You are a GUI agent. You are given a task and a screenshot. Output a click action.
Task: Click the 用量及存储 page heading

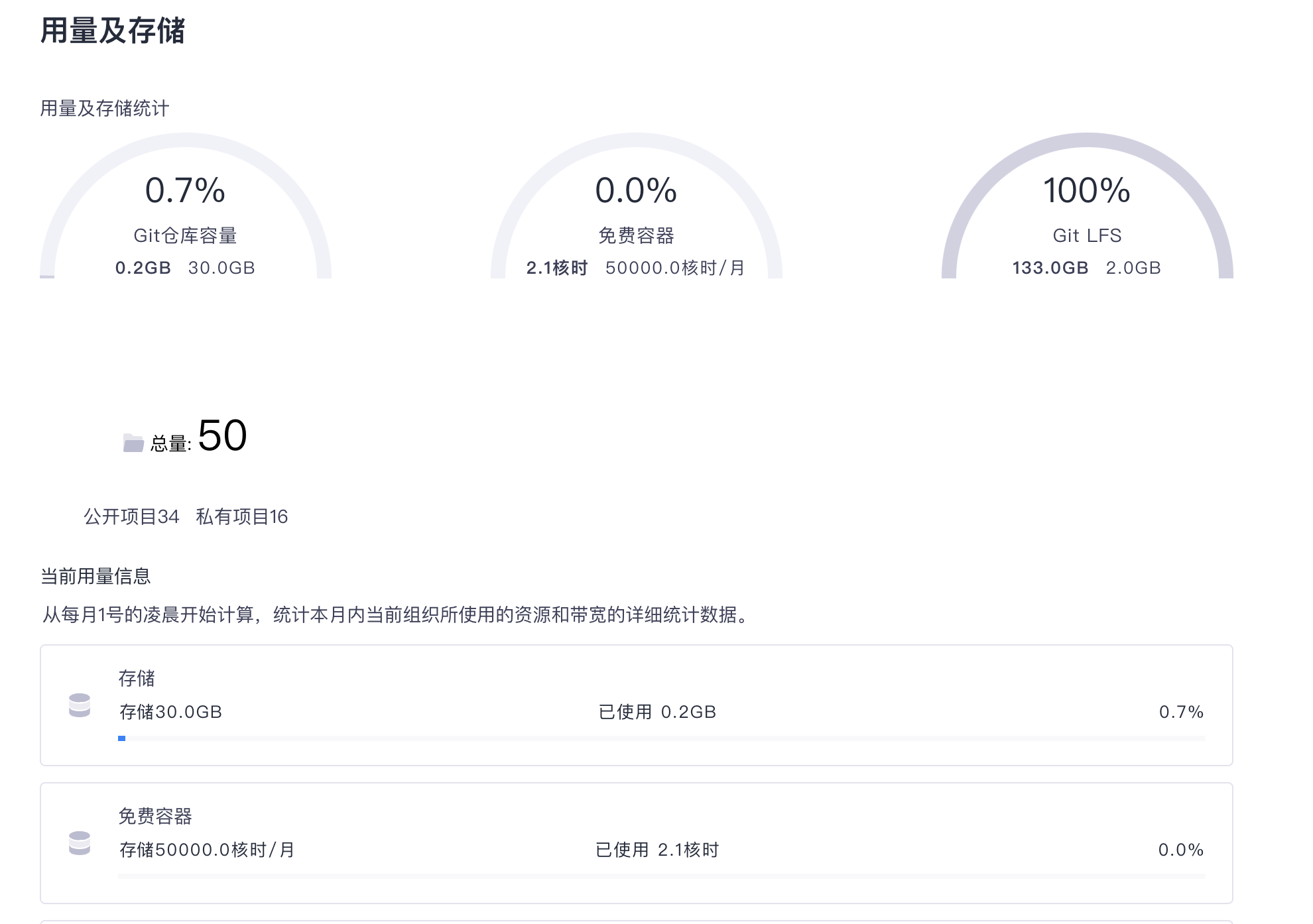(x=112, y=31)
